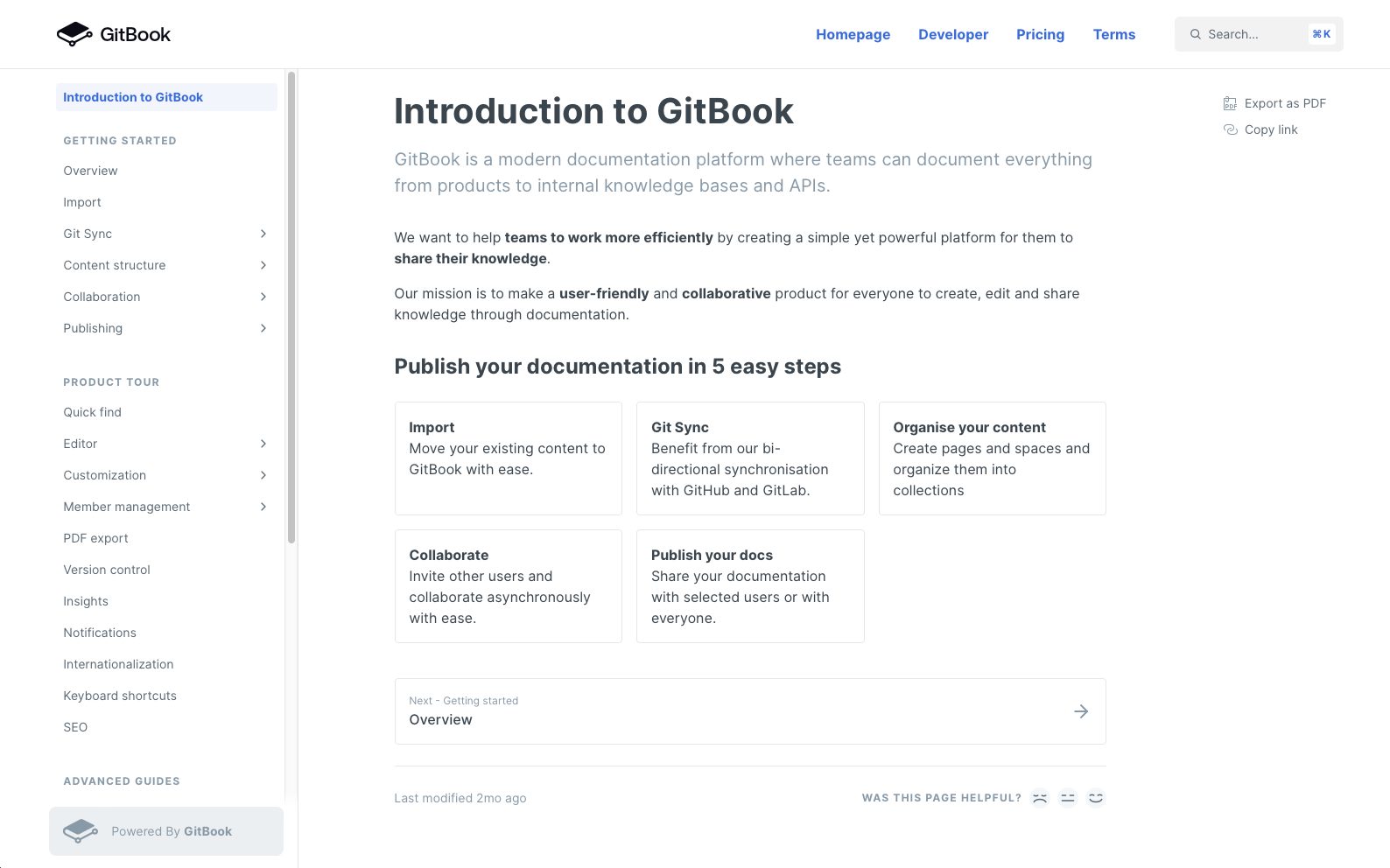Image resolution: width=1390 pixels, height=868 pixels.
Task: Rate page with the happy face
Action: [1096, 798]
